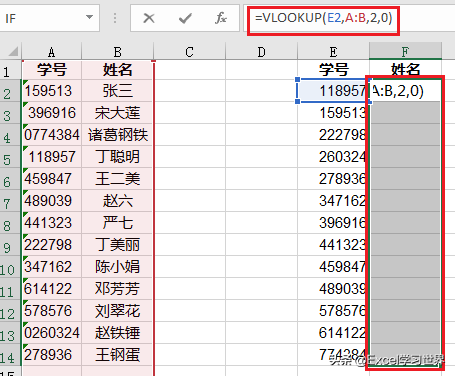Screen dimensions: 455x376
Task: Click the name 王二美
Action: tap(118, 179)
